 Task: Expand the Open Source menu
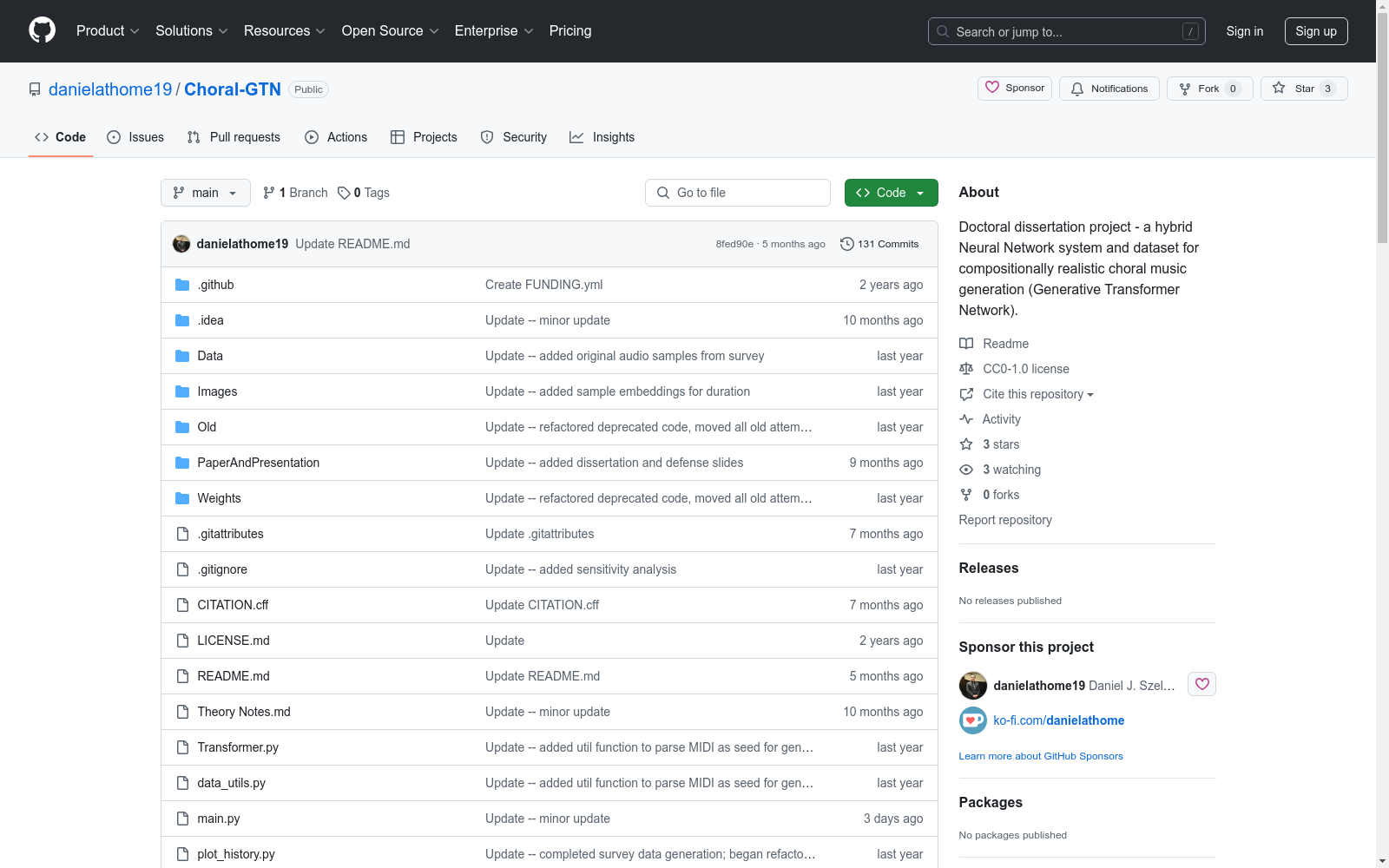tap(391, 30)
